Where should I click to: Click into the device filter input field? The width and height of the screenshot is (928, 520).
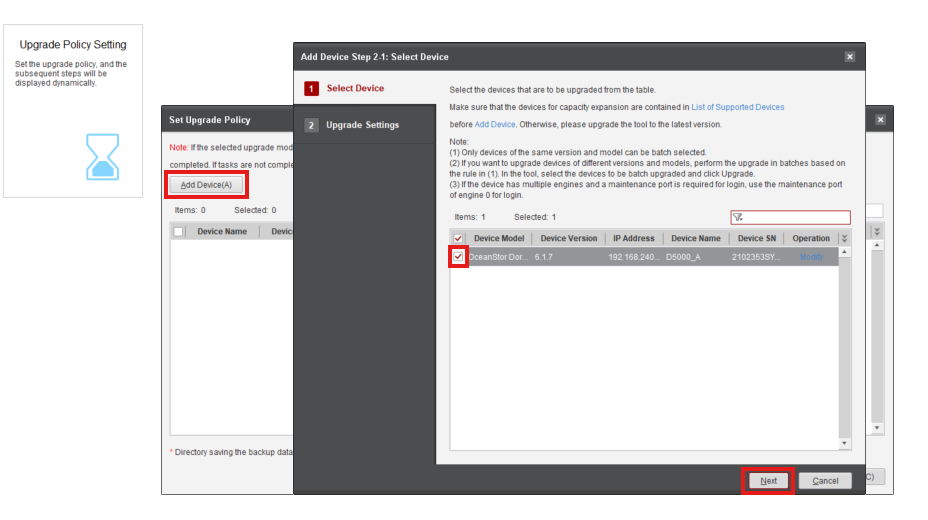(x=795, y=217)
